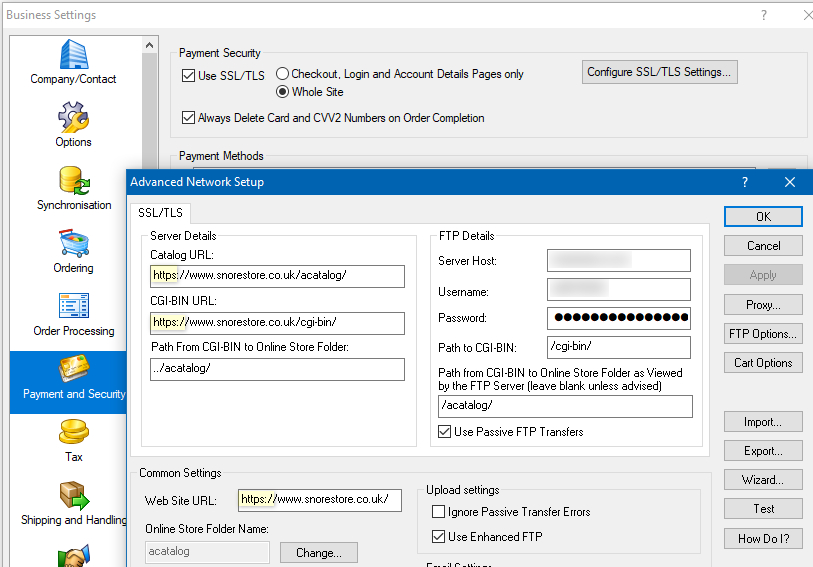Open the Order Processing icon
This screenshot has width=813, height=567.
pos(73,307)
